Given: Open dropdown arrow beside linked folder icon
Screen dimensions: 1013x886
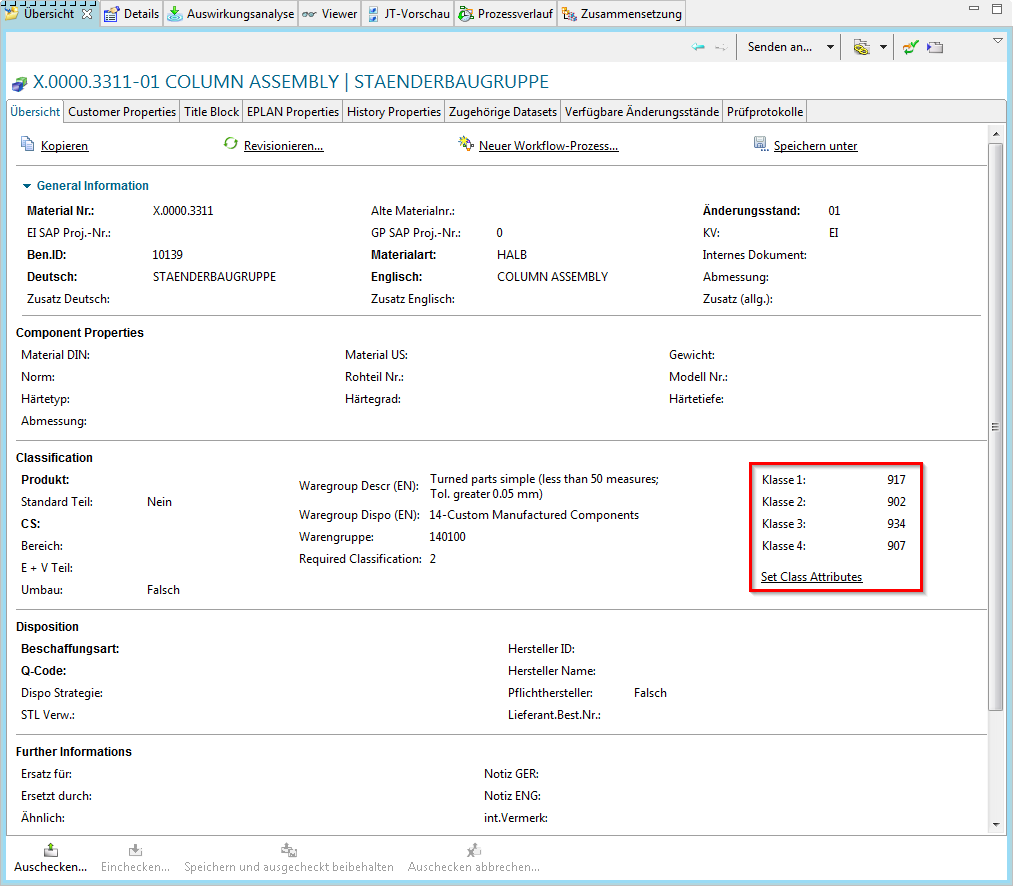Looking at the screenshot, I should click(883, 48).
